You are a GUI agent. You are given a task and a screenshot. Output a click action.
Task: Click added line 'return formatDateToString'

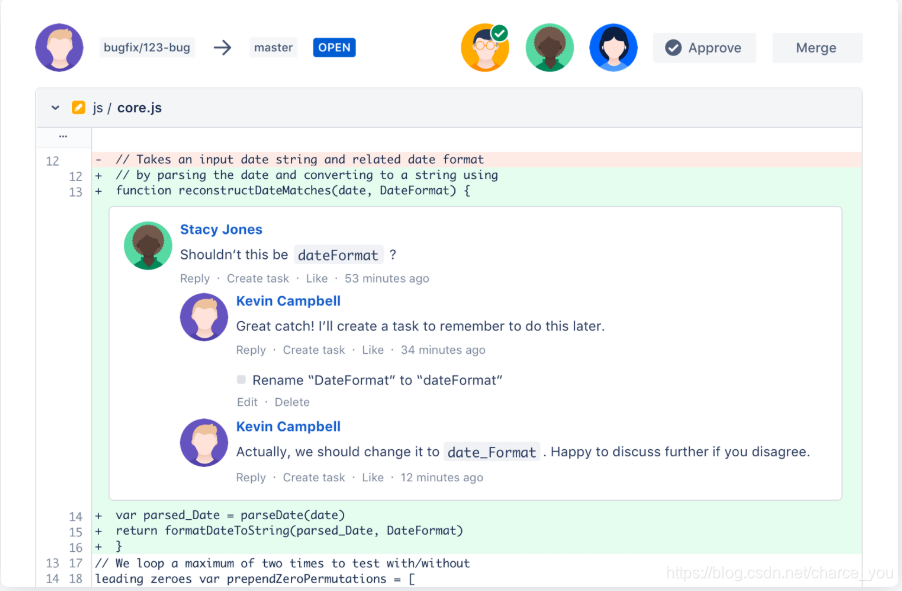pyautogui.click(x=476, y=531)
